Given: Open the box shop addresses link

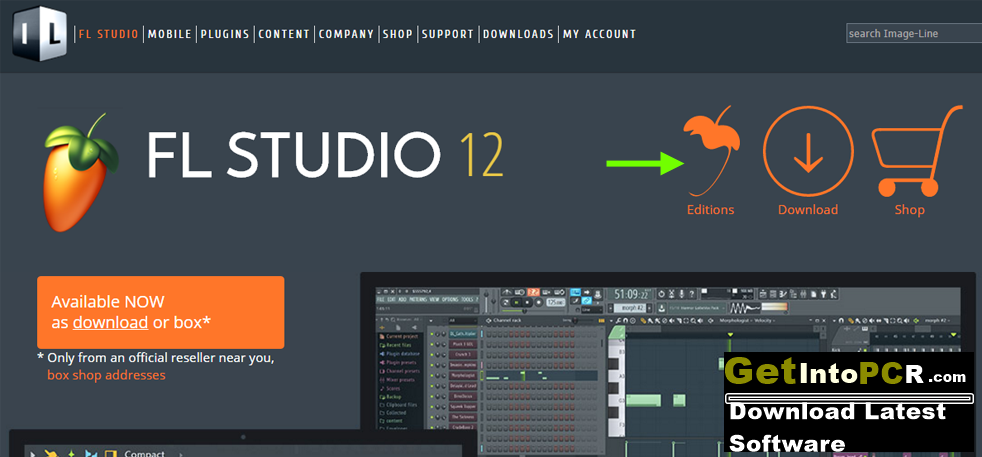Looking at the screenshot, I should tap(106, 375).
